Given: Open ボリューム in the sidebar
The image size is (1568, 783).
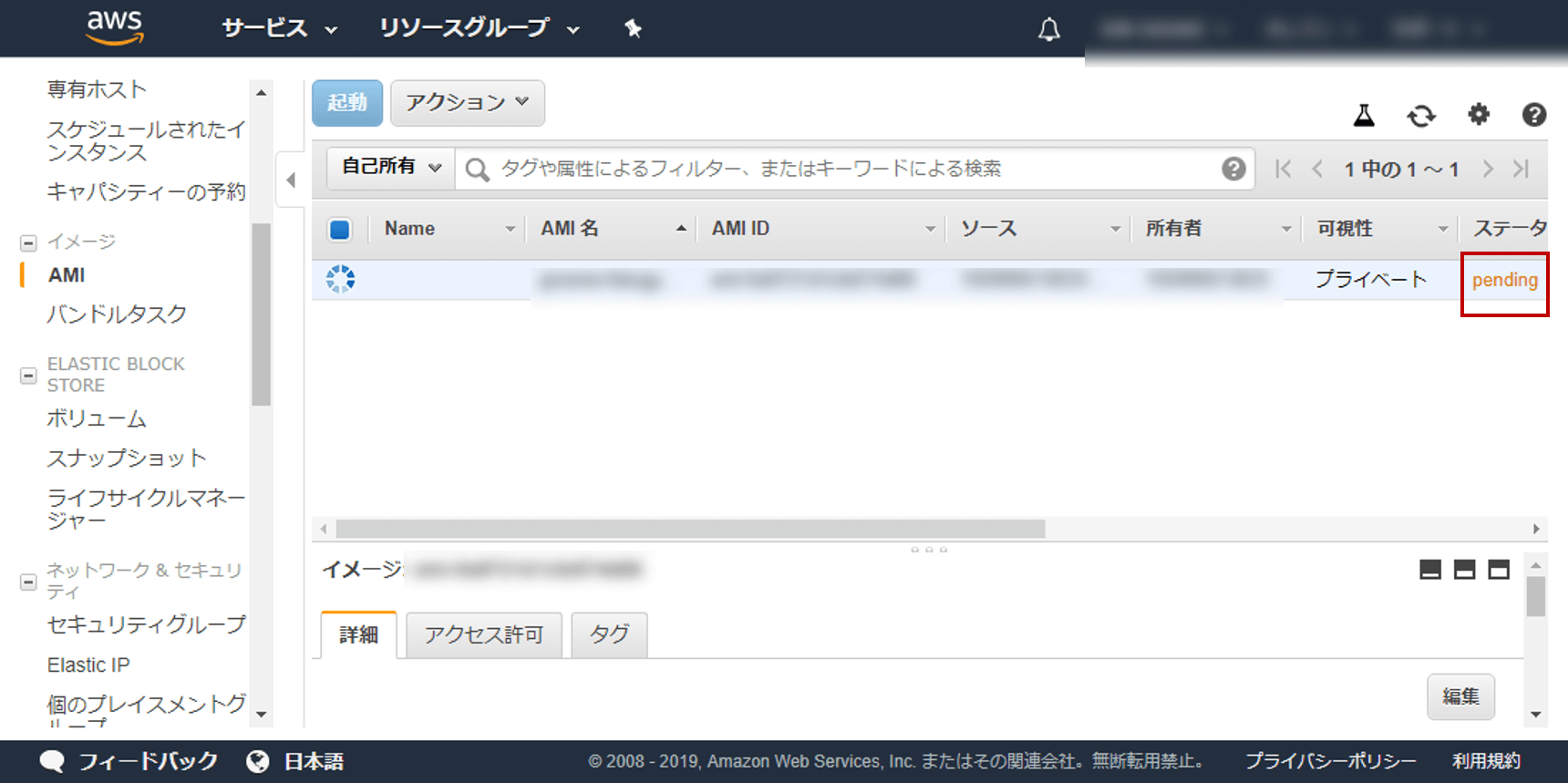Looking at the screenshot, I should coord(97,419).
